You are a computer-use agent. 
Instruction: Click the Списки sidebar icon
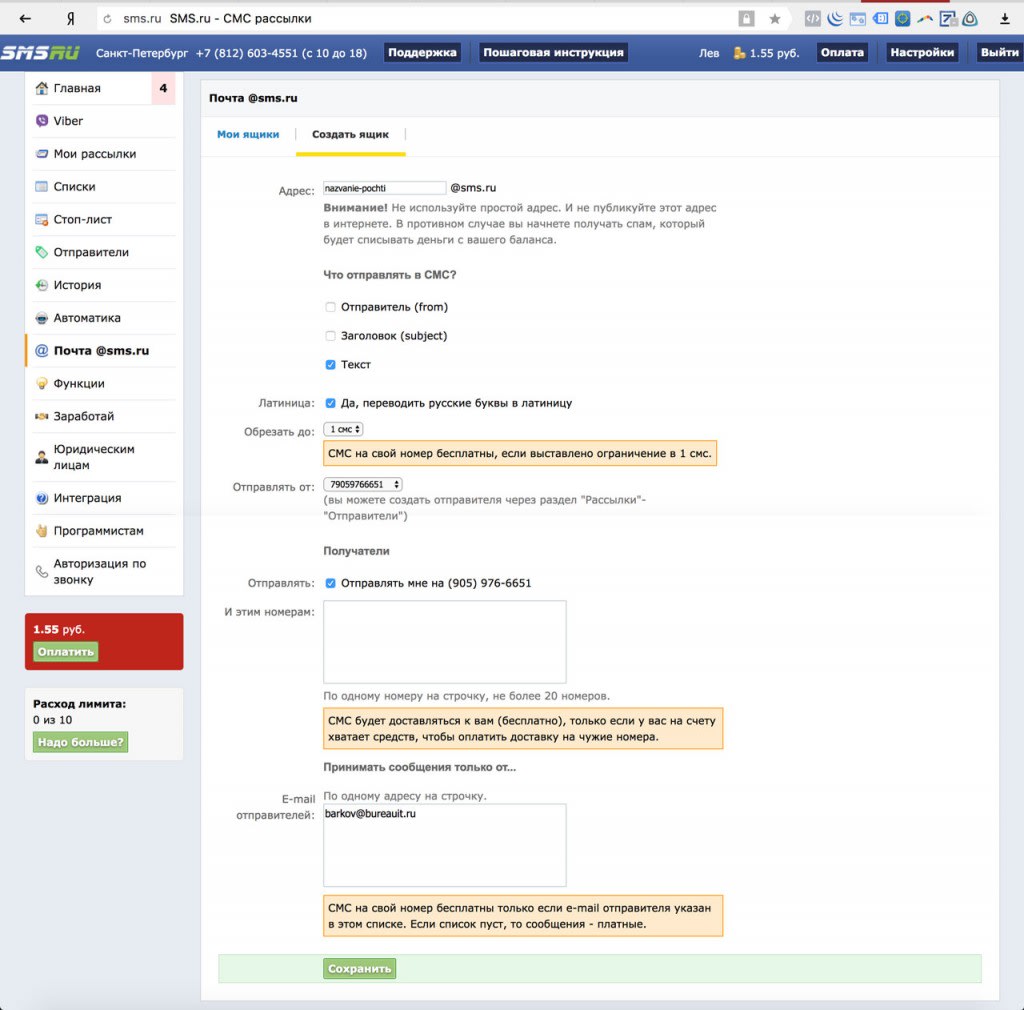coord(42,187)
